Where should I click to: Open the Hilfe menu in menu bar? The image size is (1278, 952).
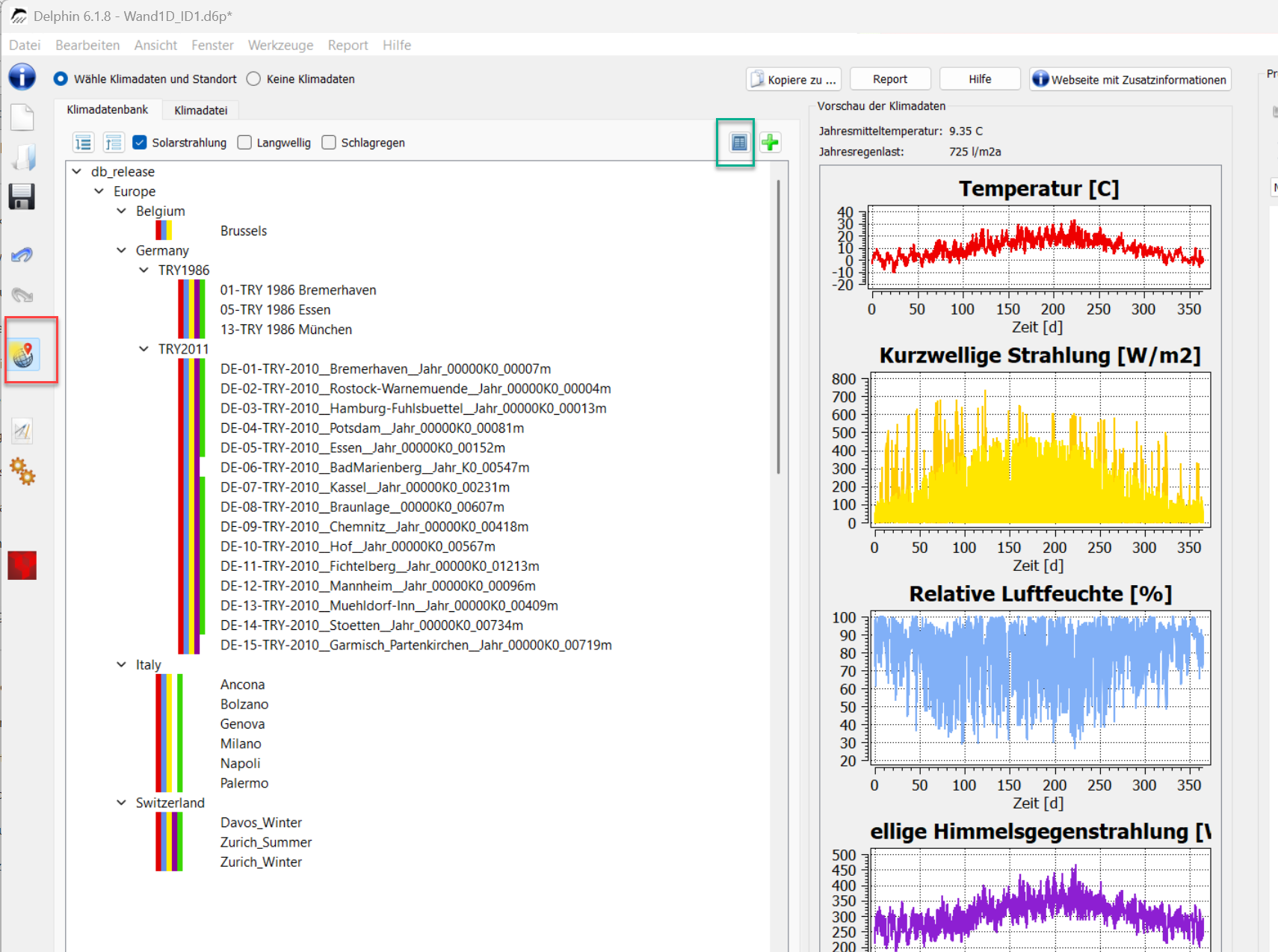[397, 45]
